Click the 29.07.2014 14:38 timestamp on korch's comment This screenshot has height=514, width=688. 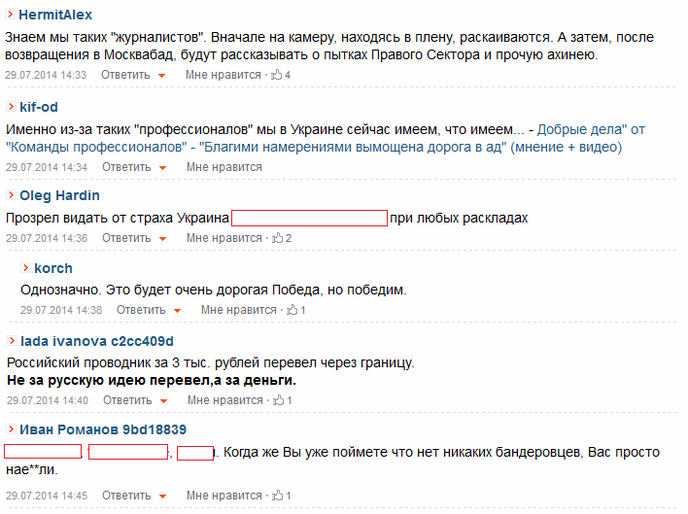point(61,310)
